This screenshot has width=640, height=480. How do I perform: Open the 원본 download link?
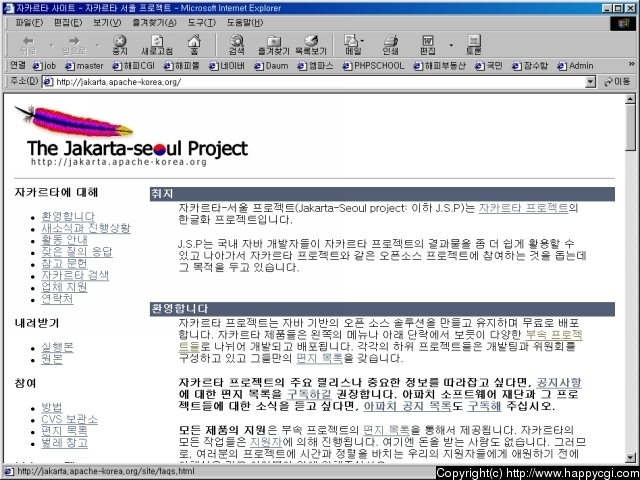tap(52, 359)
